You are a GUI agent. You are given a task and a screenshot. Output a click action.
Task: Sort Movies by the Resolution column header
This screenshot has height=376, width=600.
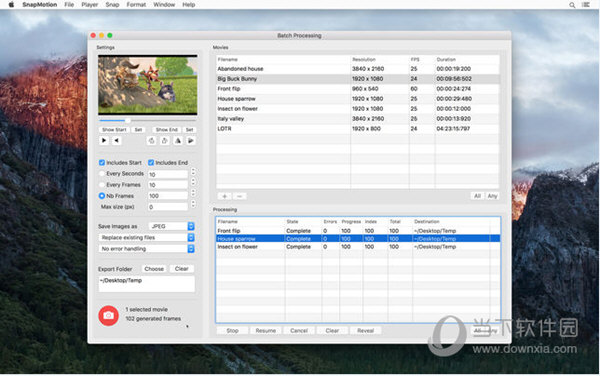coord(380,60)
